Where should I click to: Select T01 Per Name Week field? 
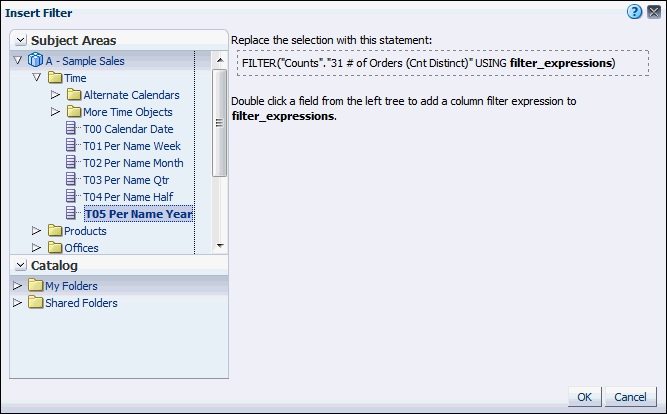132,146
